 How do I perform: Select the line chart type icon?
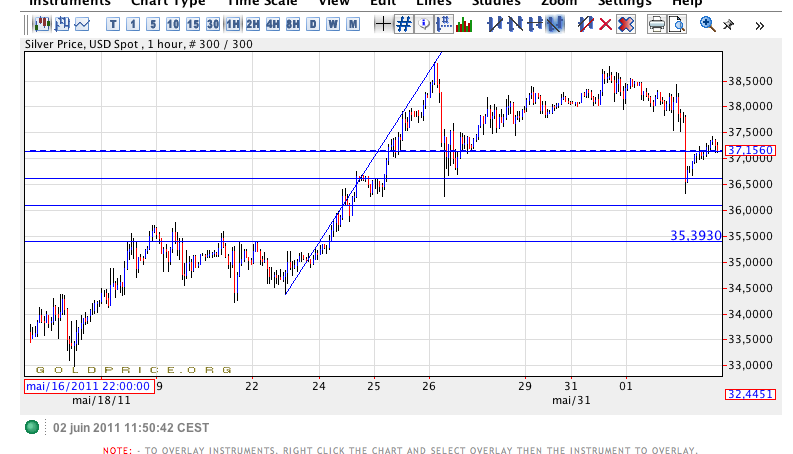click(82, 24)
